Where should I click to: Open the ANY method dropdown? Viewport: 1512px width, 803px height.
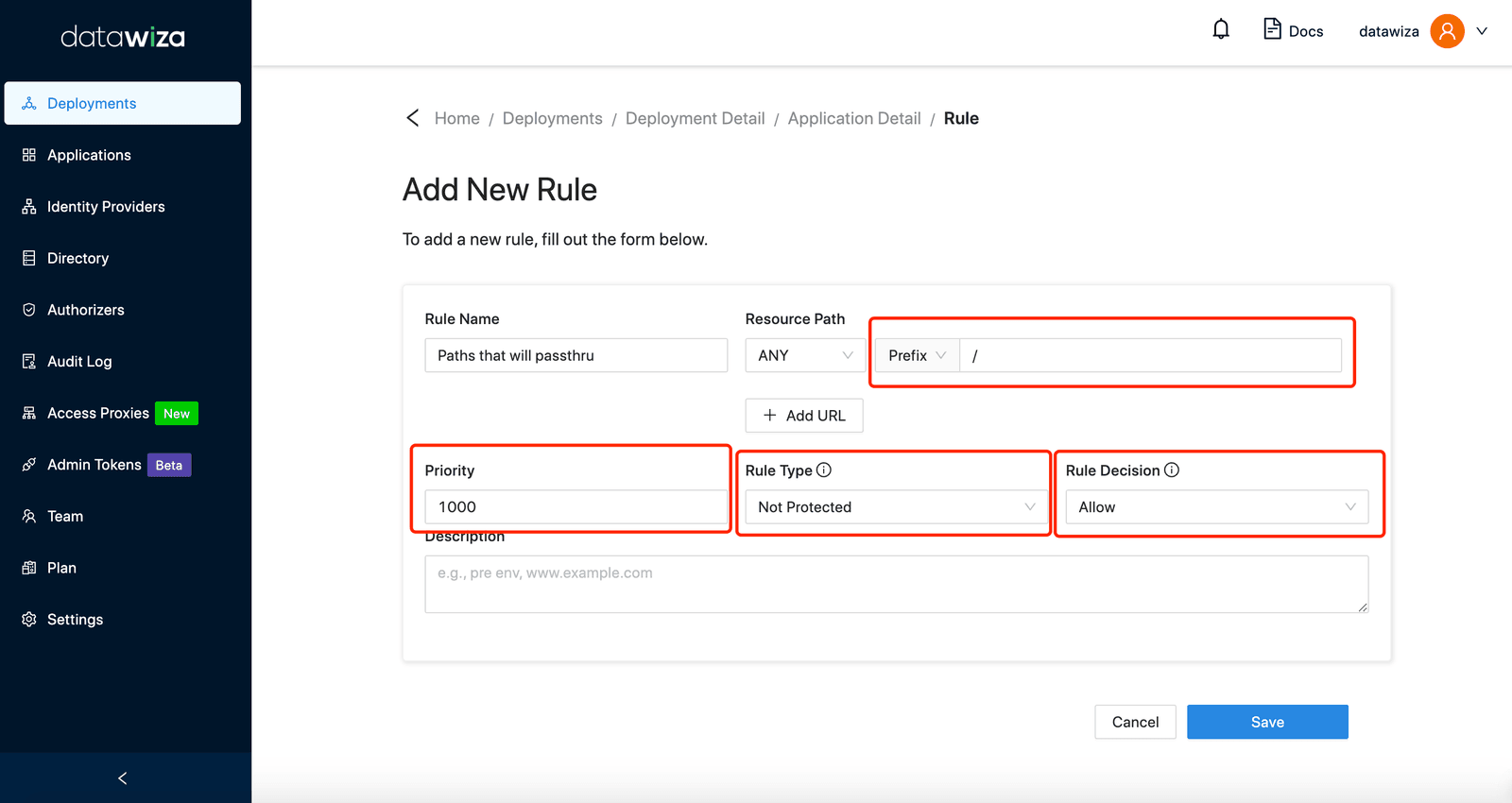tap(805, 355)
